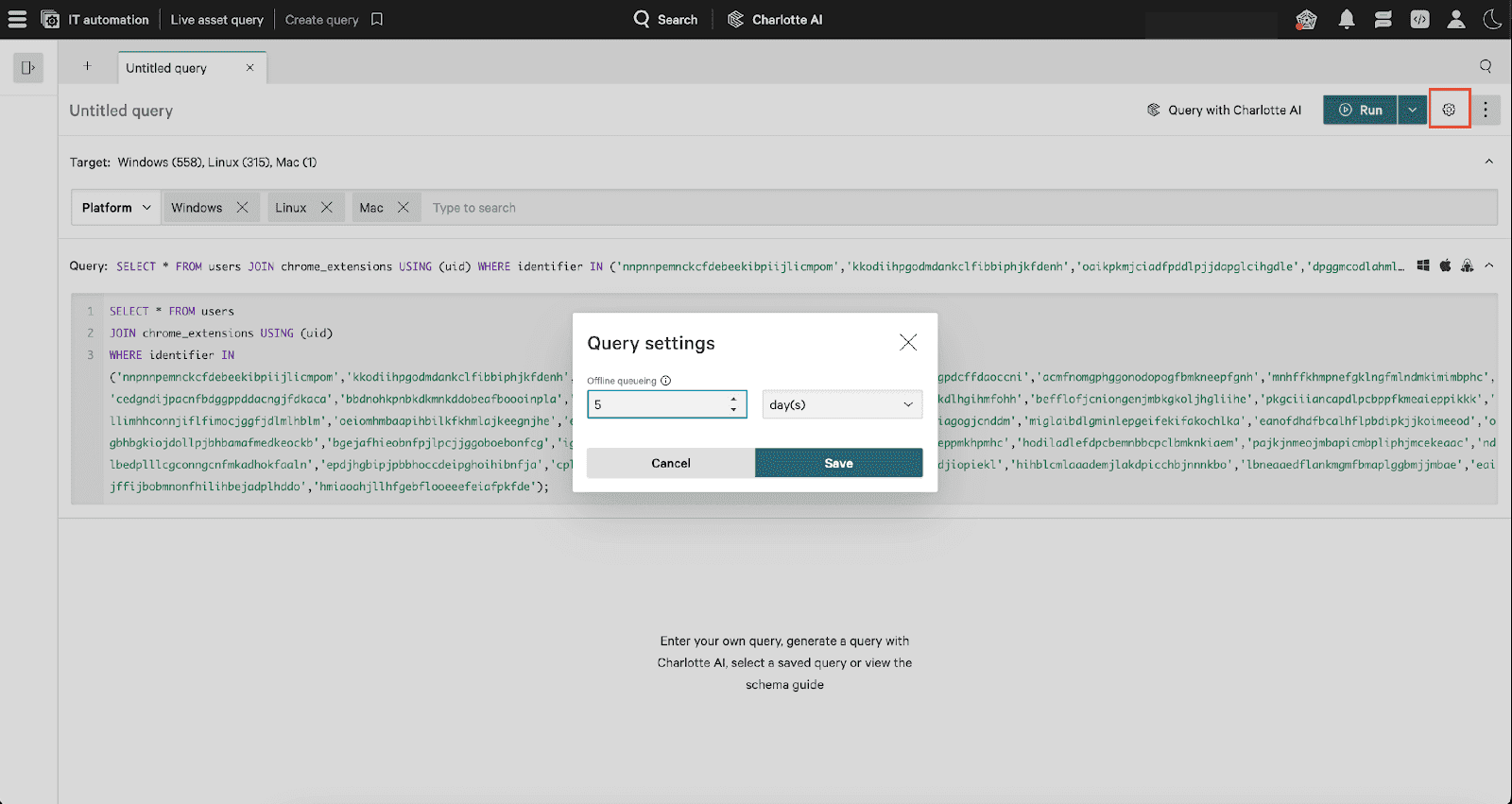Open the user profile menu

(x=1456, y=19)
